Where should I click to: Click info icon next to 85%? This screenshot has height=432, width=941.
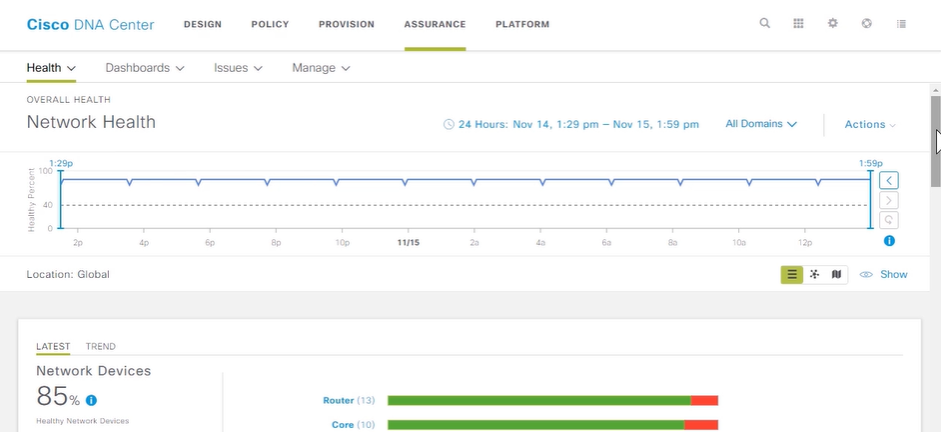coord(91,400)
